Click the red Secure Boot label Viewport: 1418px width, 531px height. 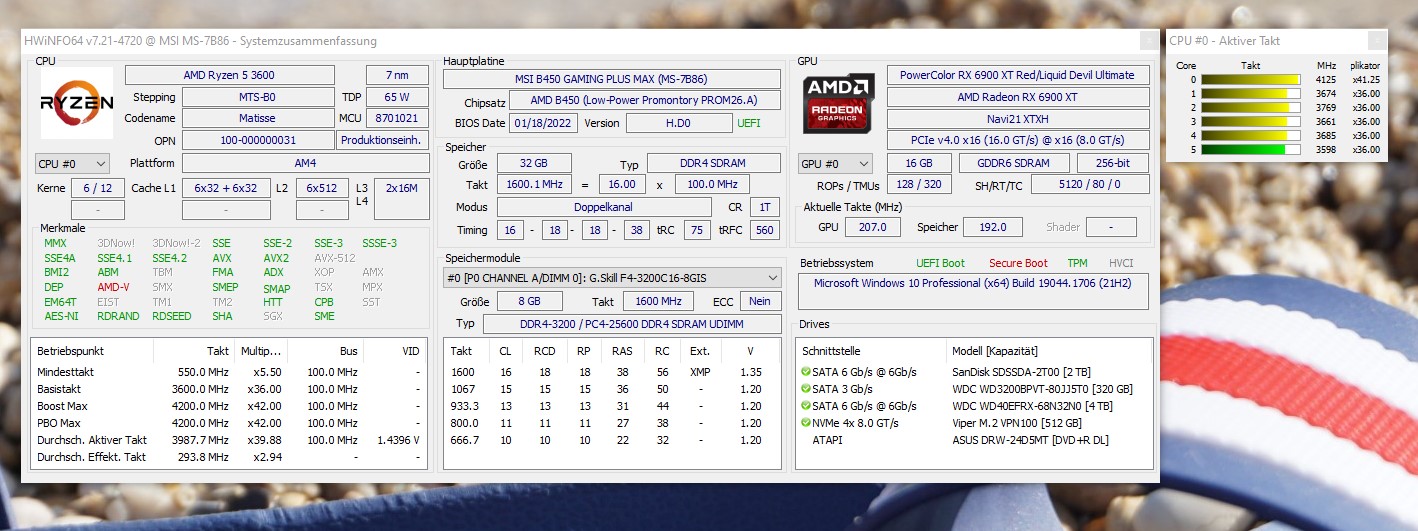click(x=1018, y=263)
